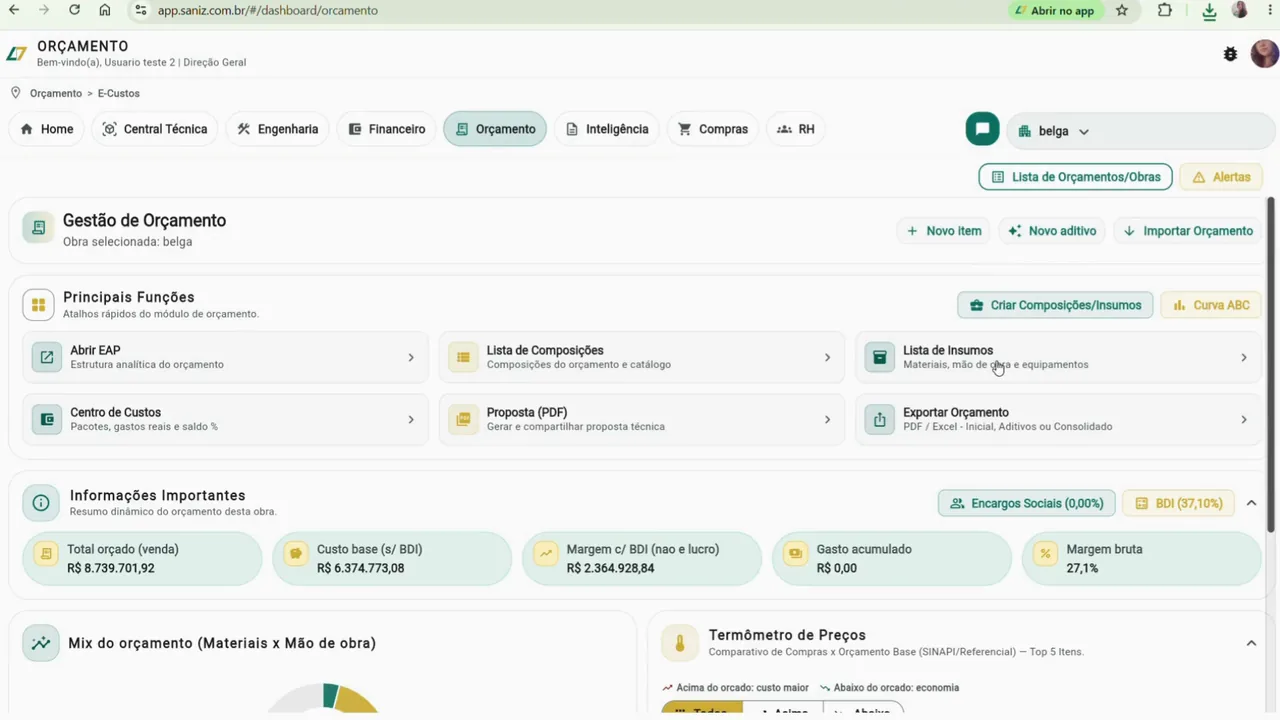Open browser downloads icon
This screenshot has height=720, width=1280.
click(1209, 11)
